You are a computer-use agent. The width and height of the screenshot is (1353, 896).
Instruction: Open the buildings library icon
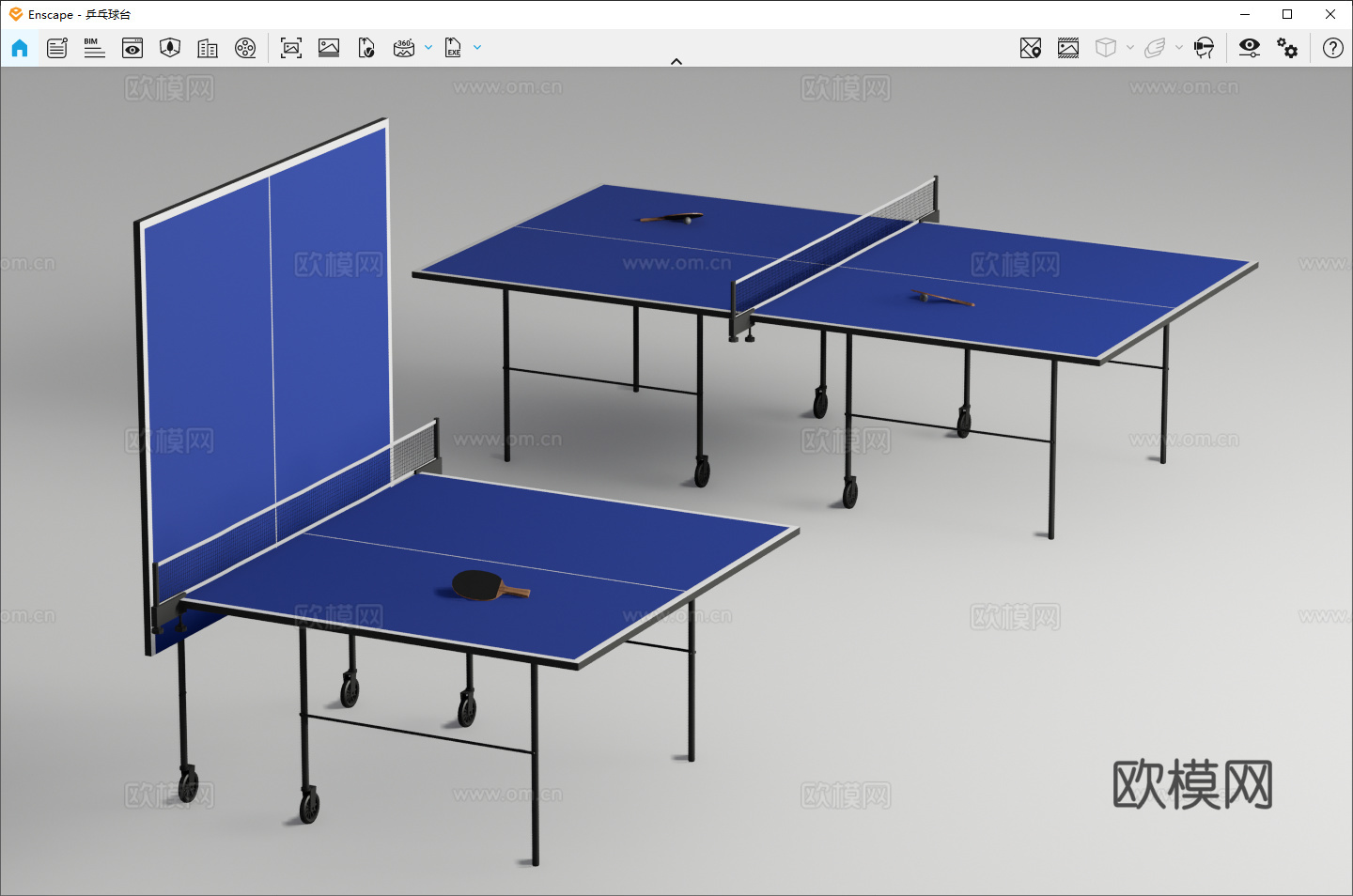click(x=208, y=48)
